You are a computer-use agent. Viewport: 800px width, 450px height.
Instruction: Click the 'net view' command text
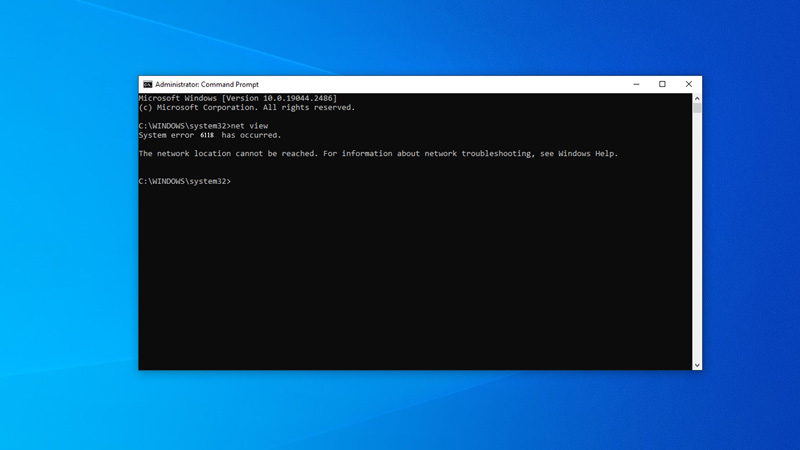pyautogui.click(x=249, y=126)
